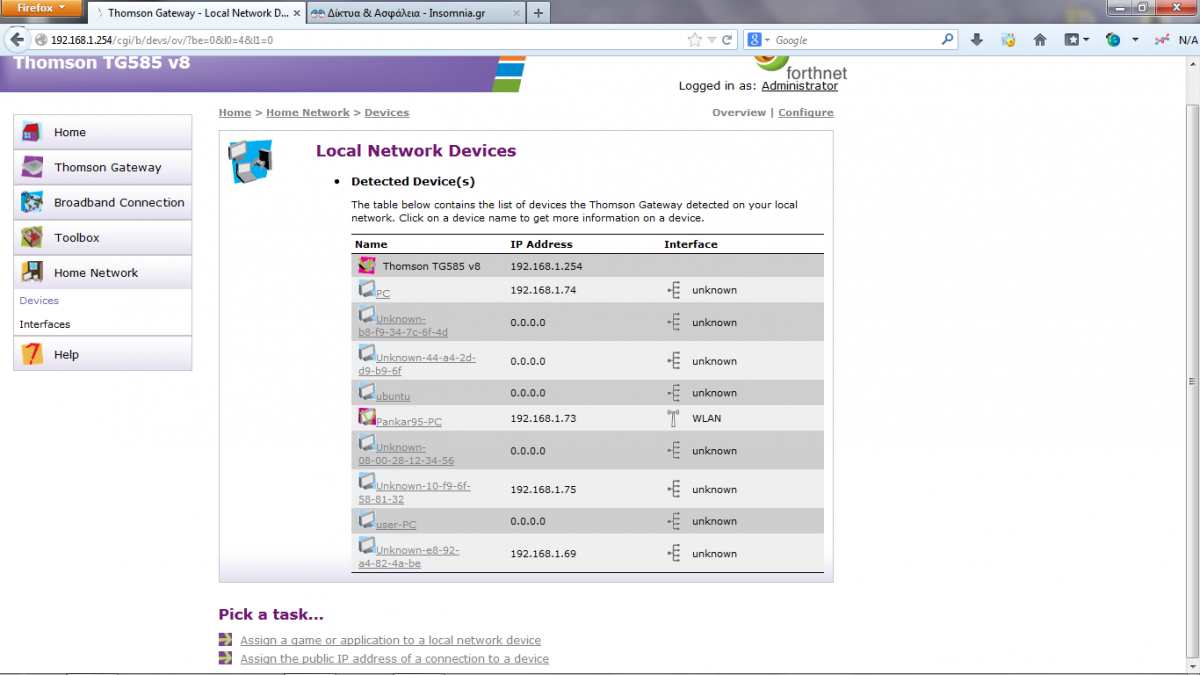
Task: Open Toolbox in the sidebar
Action: click(x=102, y=237)
